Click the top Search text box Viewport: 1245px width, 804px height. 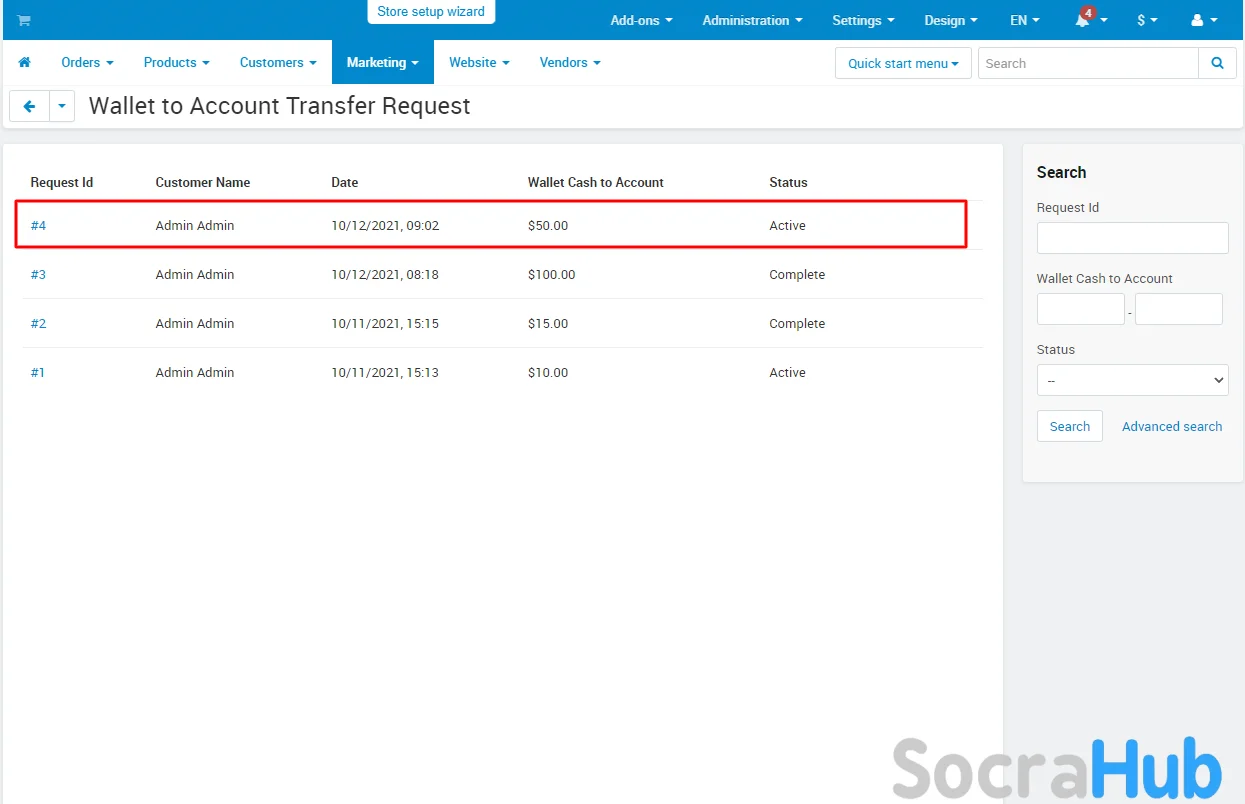click(1087, 63)
